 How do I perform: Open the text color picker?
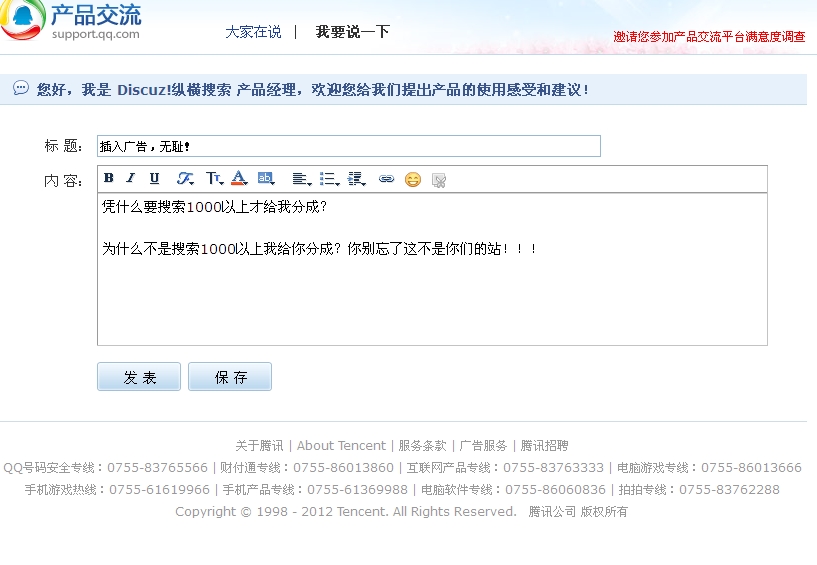click(239, 178)
